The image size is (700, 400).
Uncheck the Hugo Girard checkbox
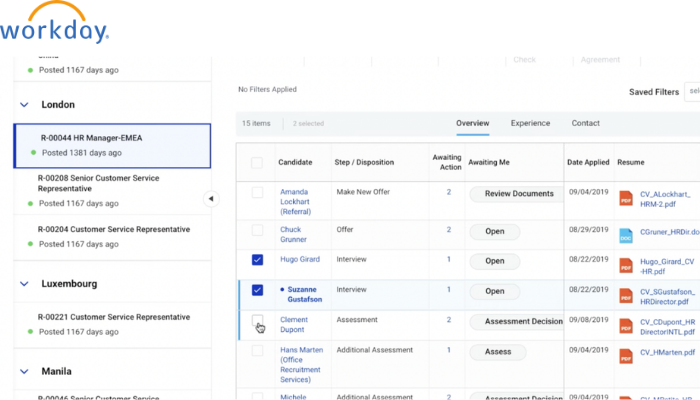[x=257, y=260]
